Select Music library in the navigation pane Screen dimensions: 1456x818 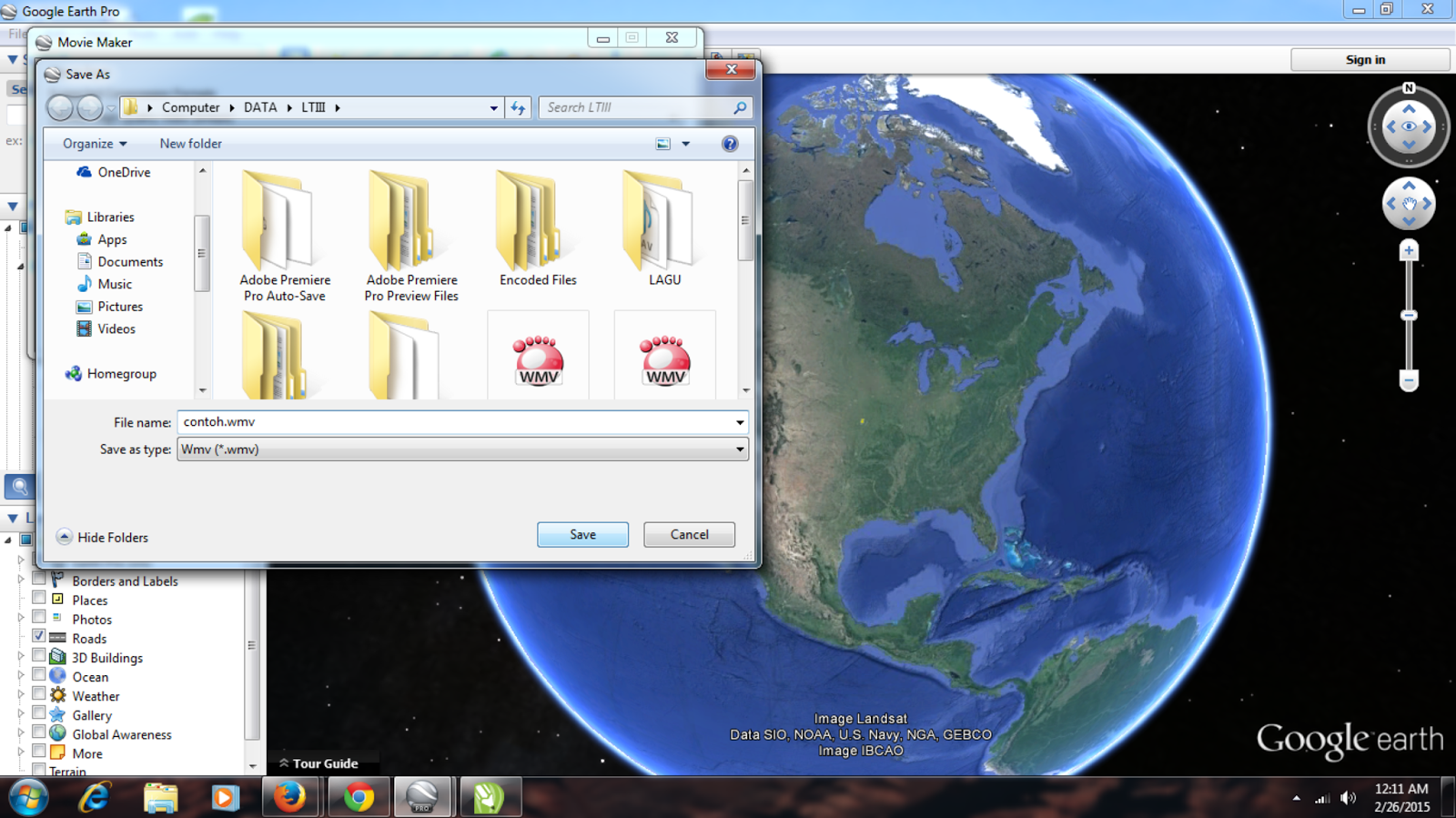pyautogui.click(x=105, y=284)
